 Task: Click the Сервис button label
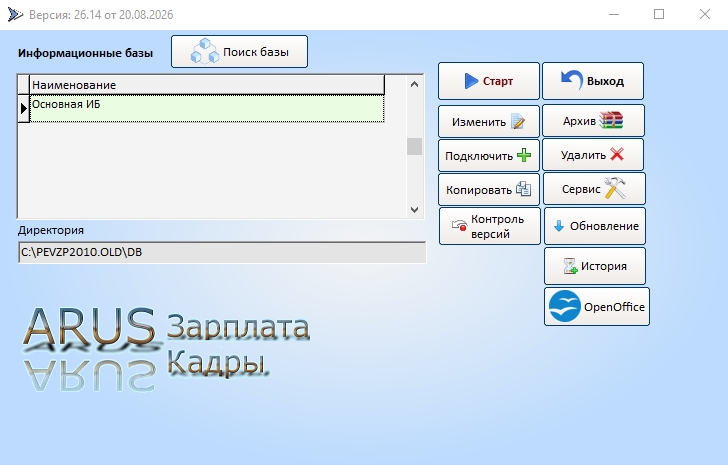[581, 189]
